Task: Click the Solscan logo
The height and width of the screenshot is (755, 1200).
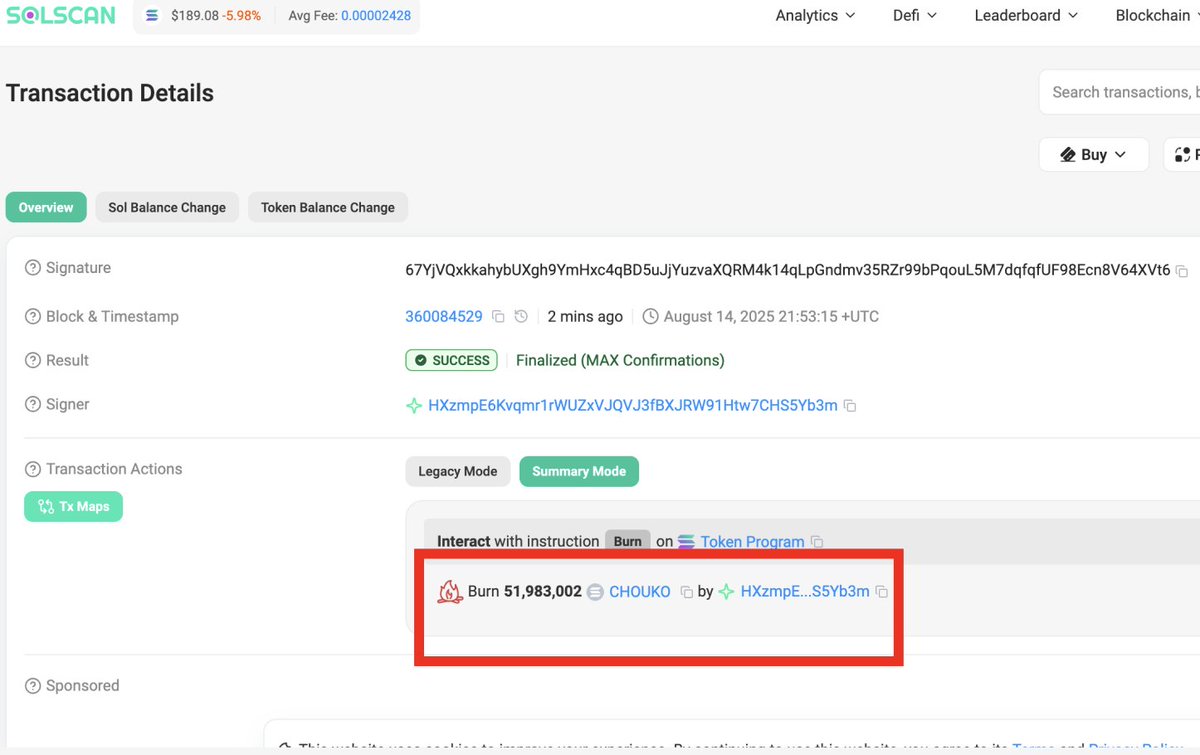Action: 60,15
